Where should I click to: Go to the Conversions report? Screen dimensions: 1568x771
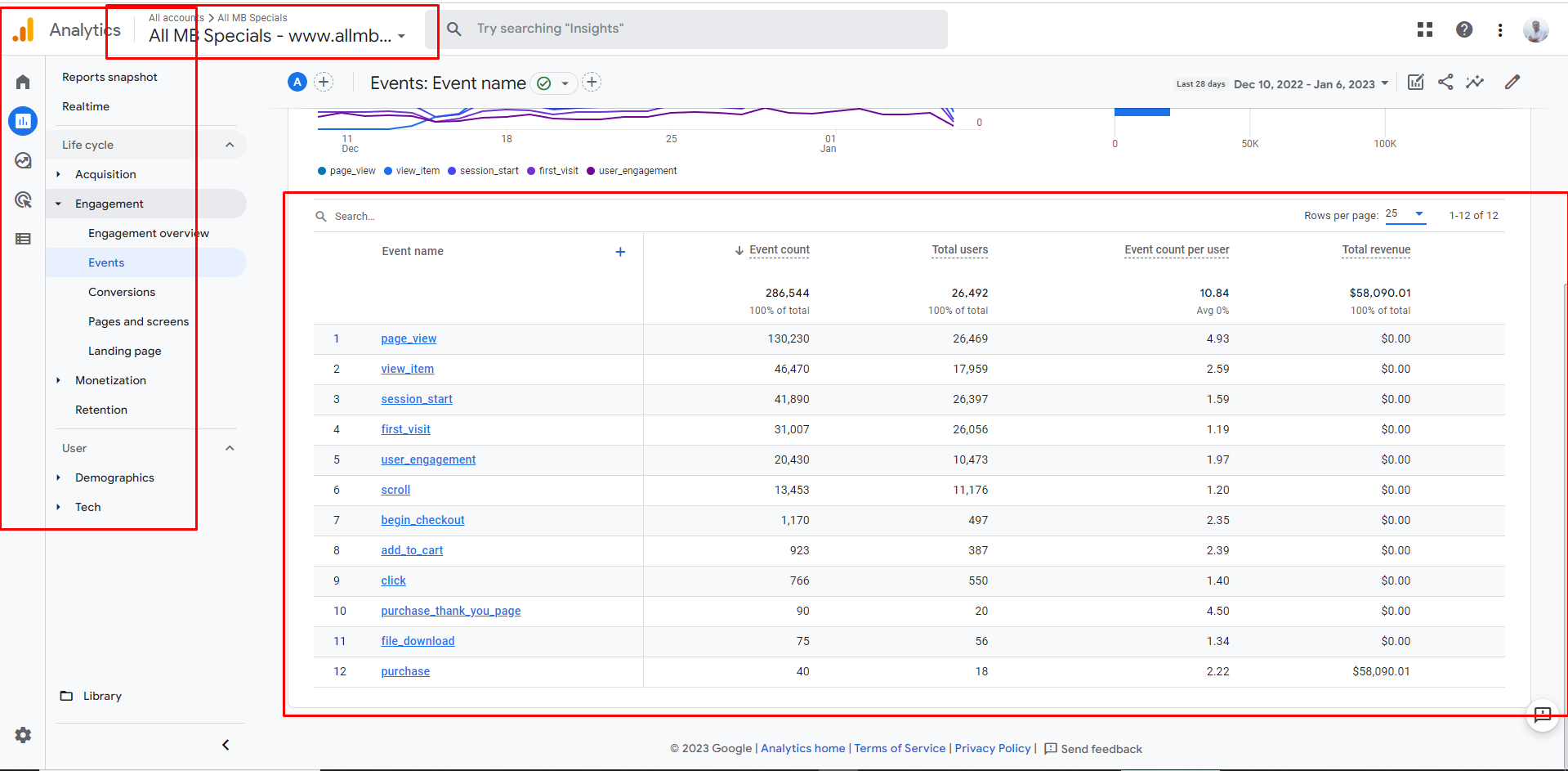121,292
